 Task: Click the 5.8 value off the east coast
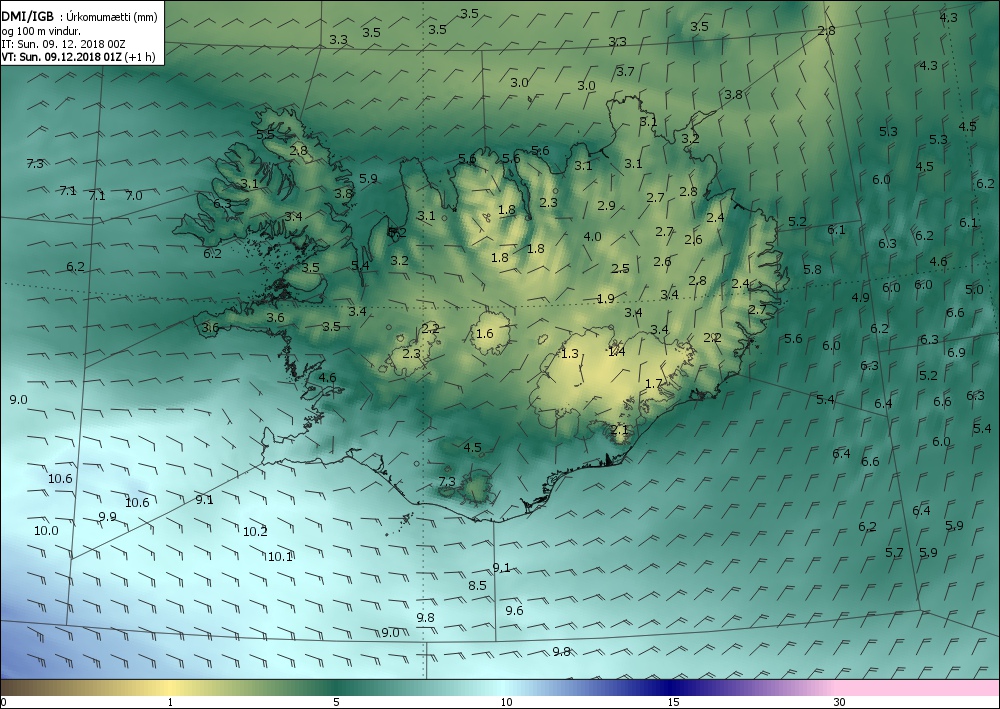(812, 269)
